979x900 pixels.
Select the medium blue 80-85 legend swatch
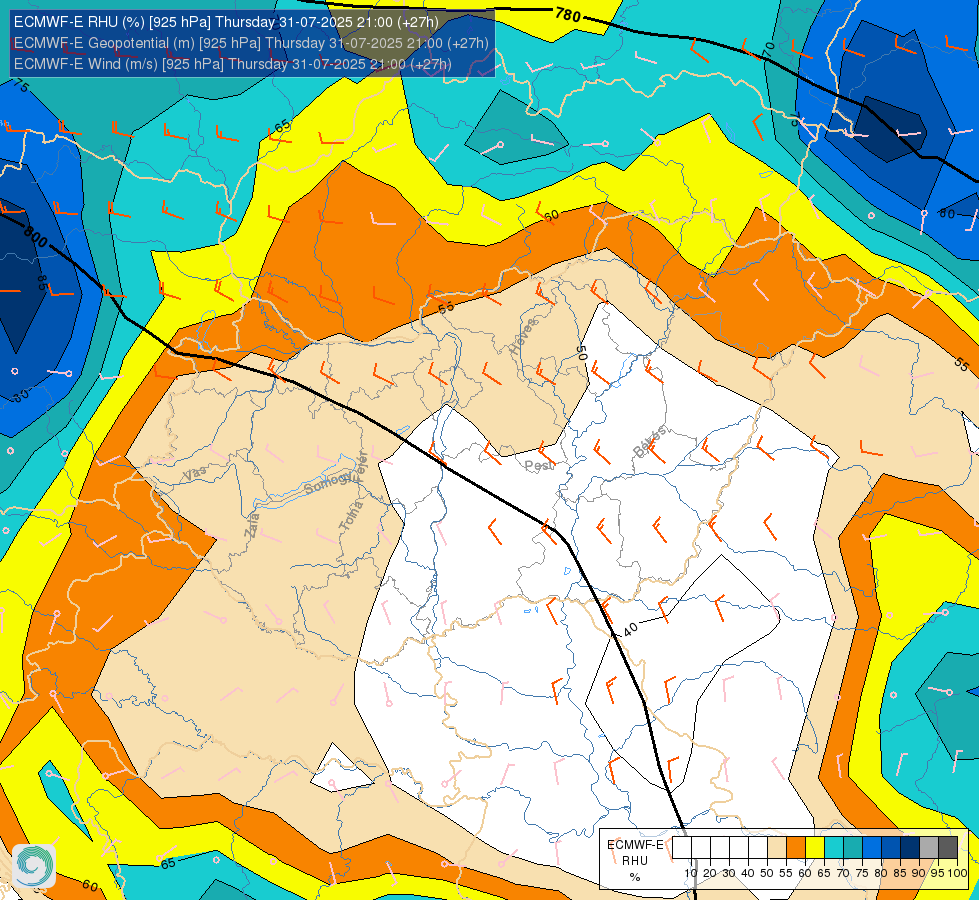891,848
